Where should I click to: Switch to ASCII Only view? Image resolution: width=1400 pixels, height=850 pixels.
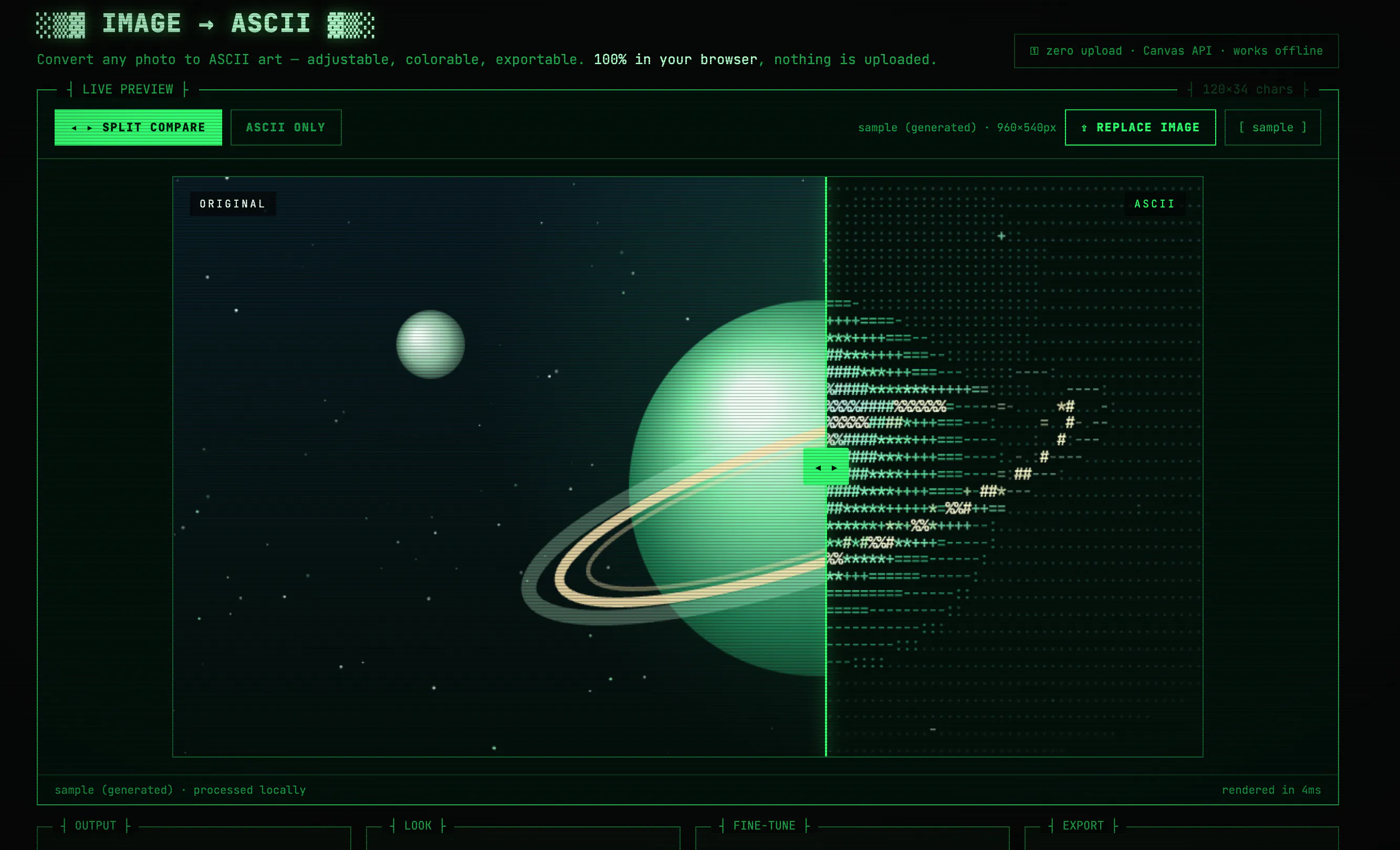tap(286, 127)
